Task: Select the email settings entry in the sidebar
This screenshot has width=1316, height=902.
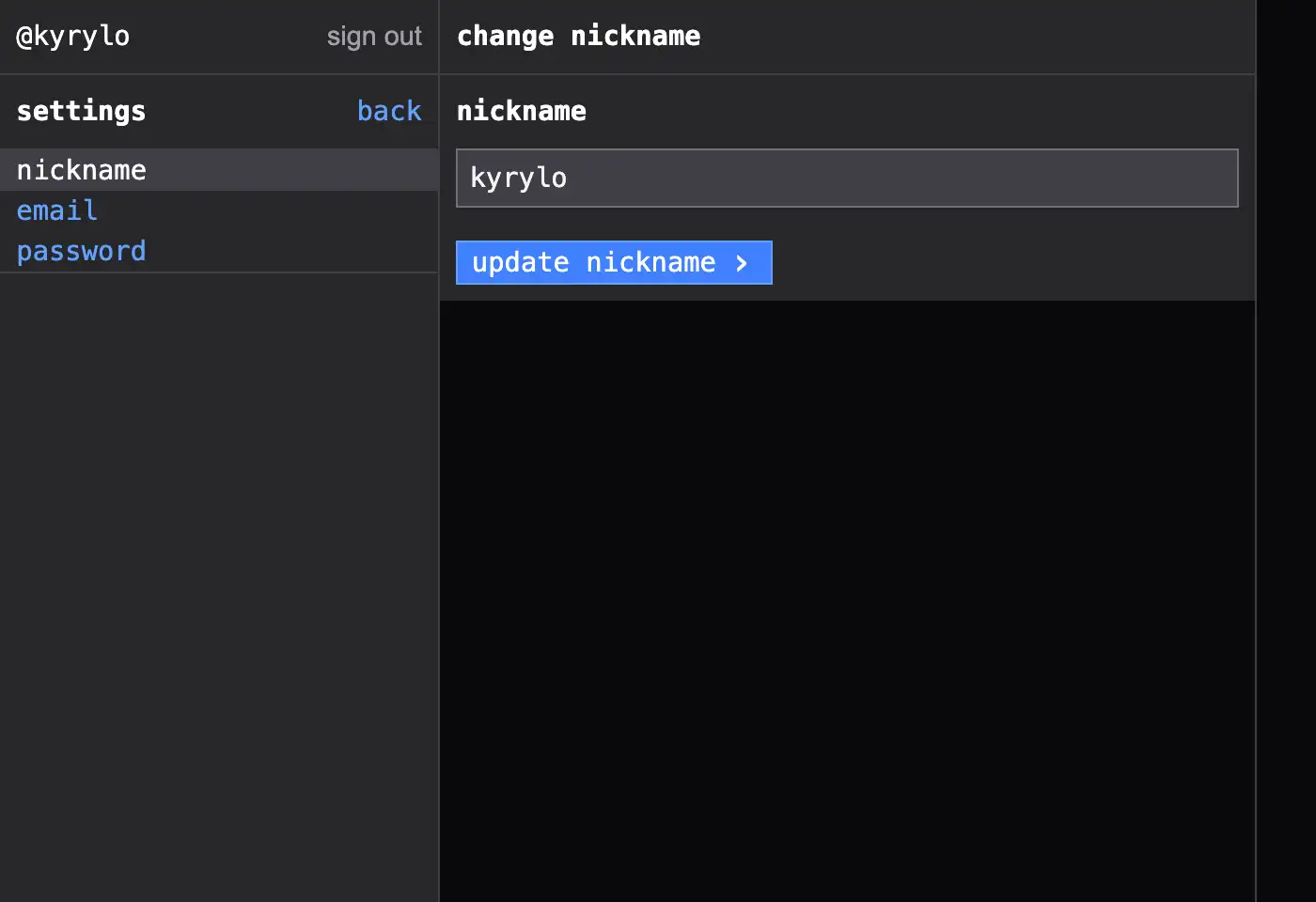Action: pos(56,210)
